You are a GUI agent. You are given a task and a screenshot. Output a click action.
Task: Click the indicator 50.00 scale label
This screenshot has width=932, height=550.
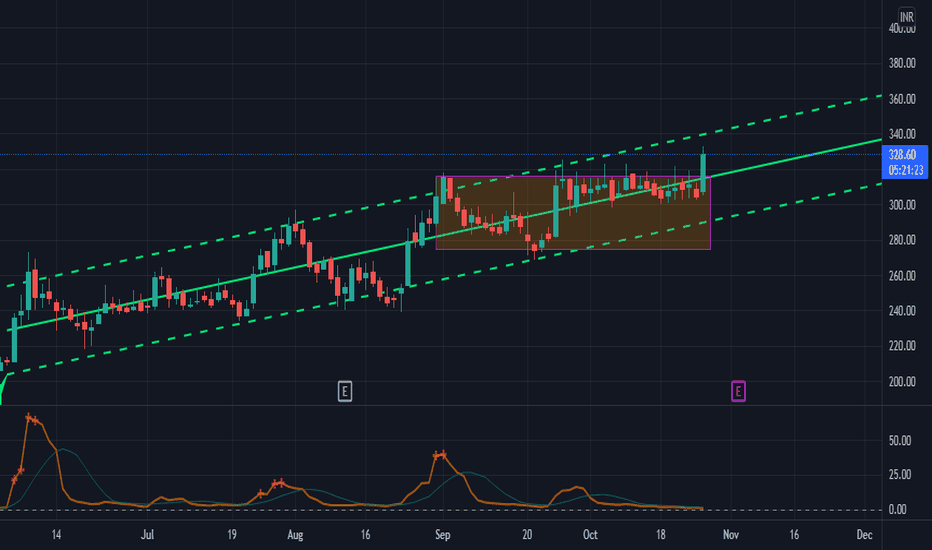(900, 441)
